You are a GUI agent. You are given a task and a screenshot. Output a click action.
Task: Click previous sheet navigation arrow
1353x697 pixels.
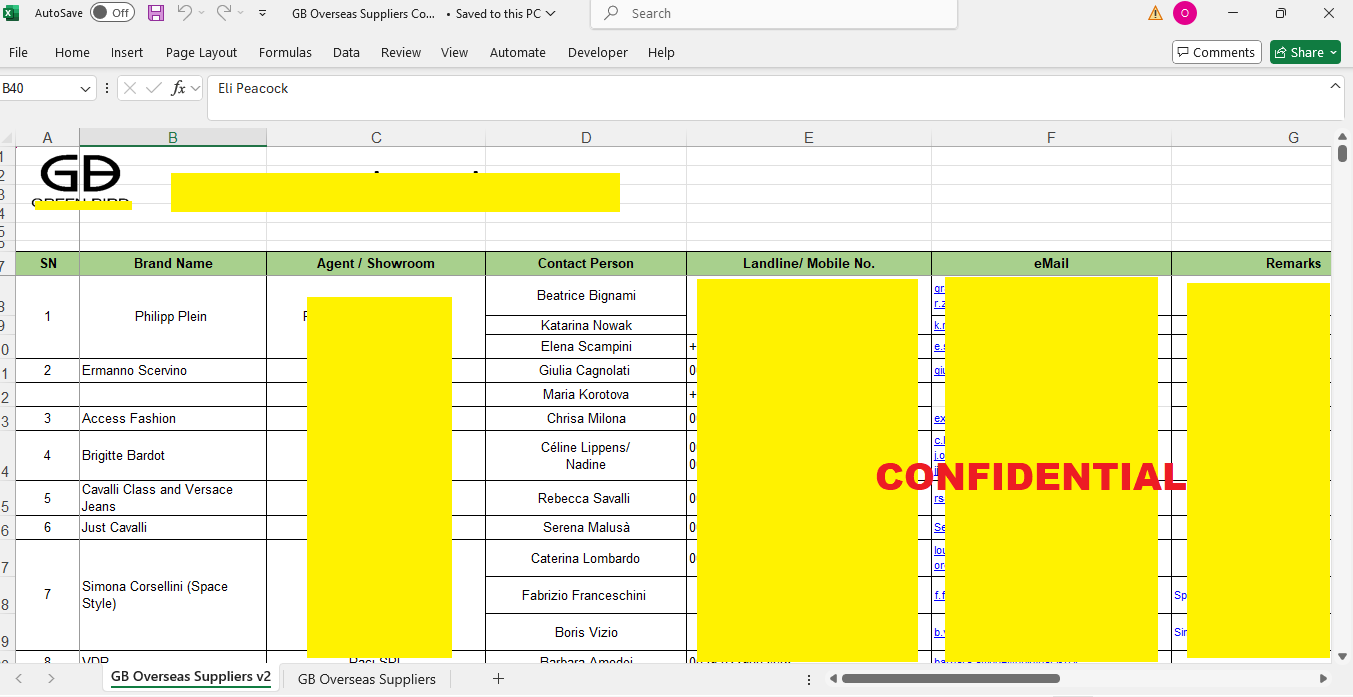point(18,678)
